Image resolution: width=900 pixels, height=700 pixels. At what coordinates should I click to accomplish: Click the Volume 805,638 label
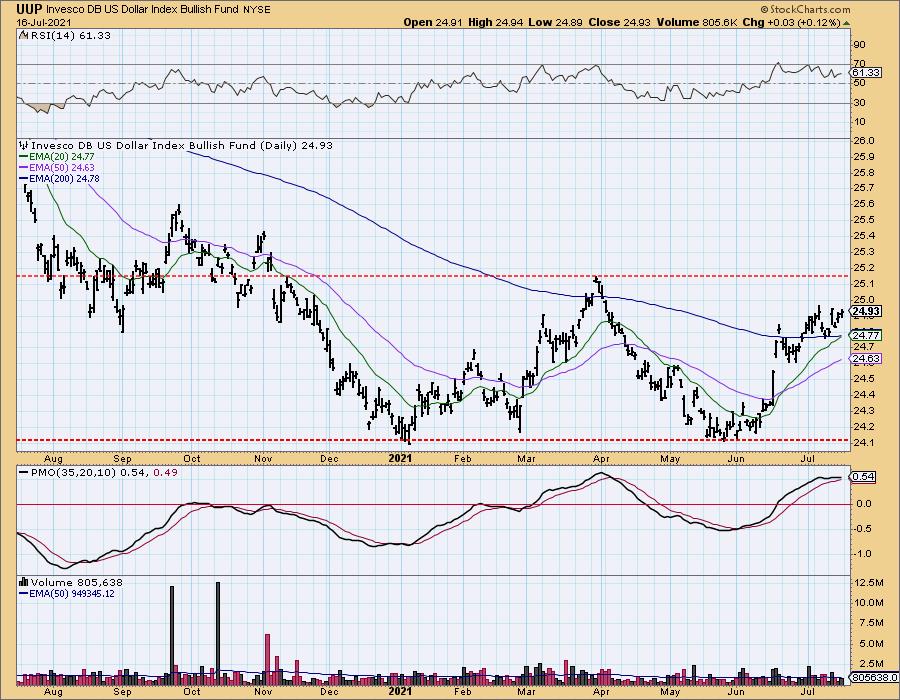(76, 582)
